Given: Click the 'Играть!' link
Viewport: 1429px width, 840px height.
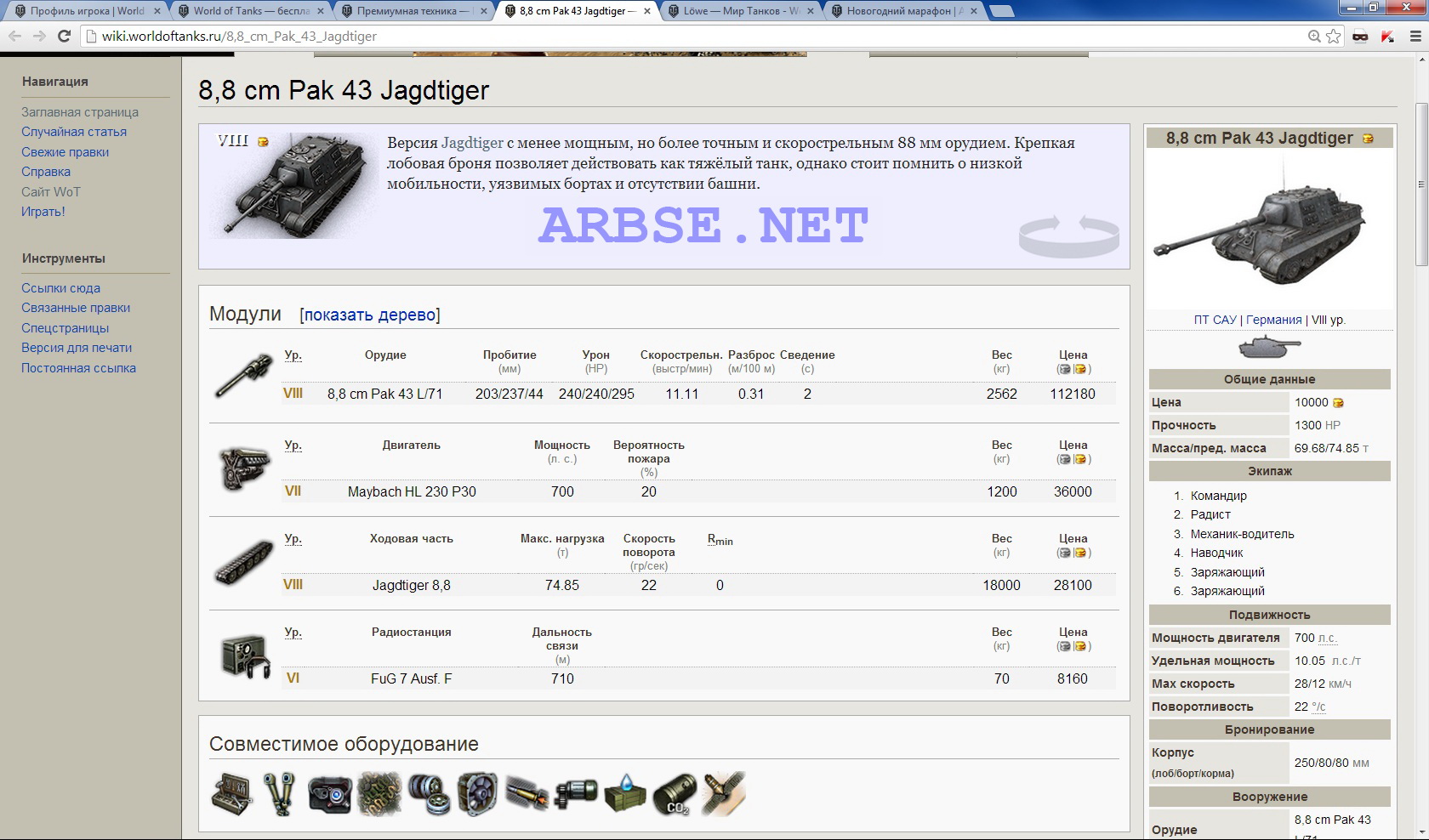Looking at the screenshot, I should point(43,212).
